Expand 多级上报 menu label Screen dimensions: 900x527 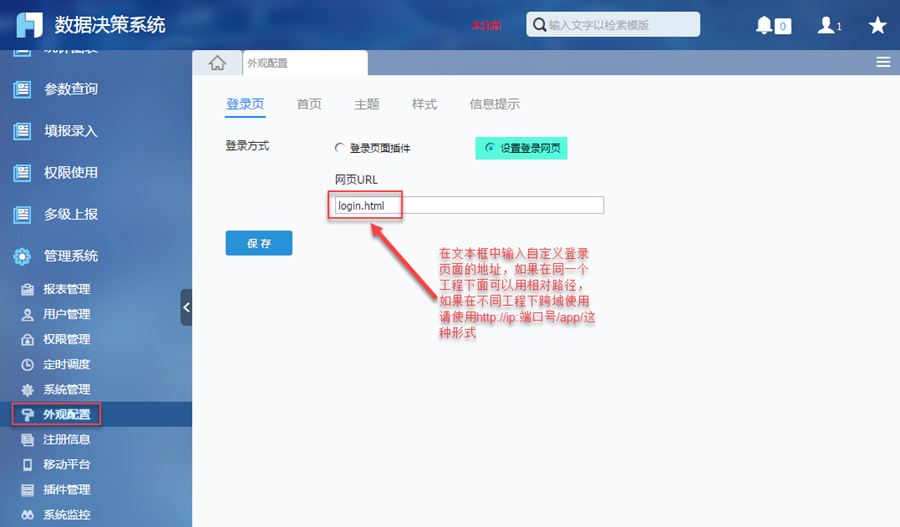point(71,214)
